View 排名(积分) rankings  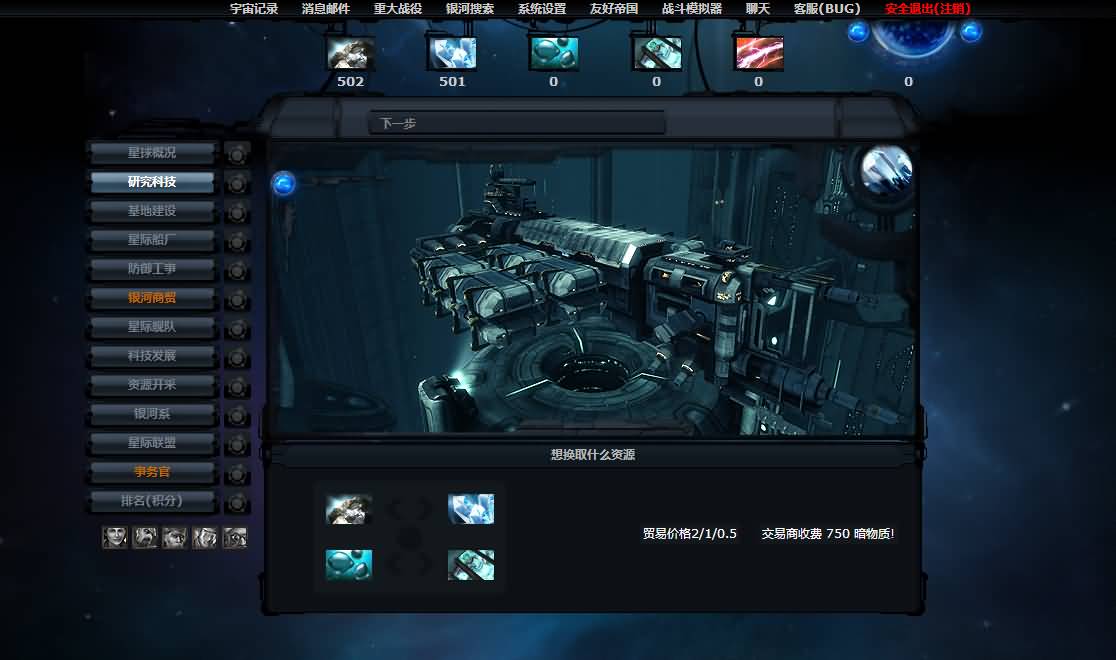[x=152, y=501]
